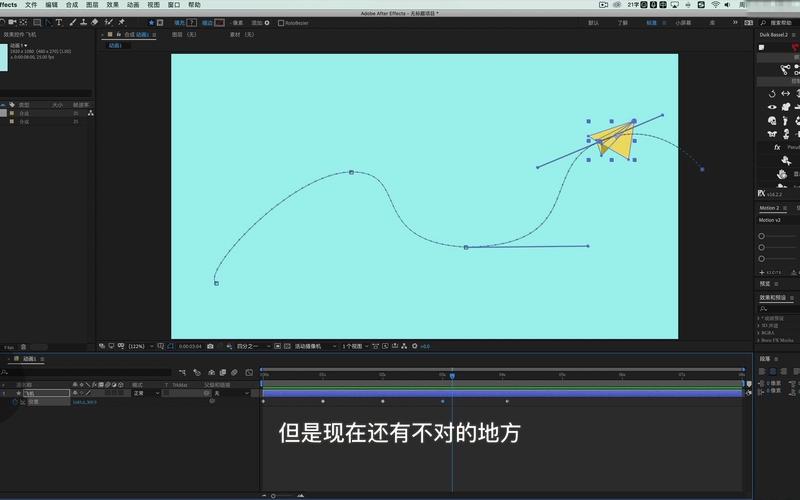The image size is (800, 500).
Task: Click the Duik rotate arrow icon
Action: (x=772, y=94)
